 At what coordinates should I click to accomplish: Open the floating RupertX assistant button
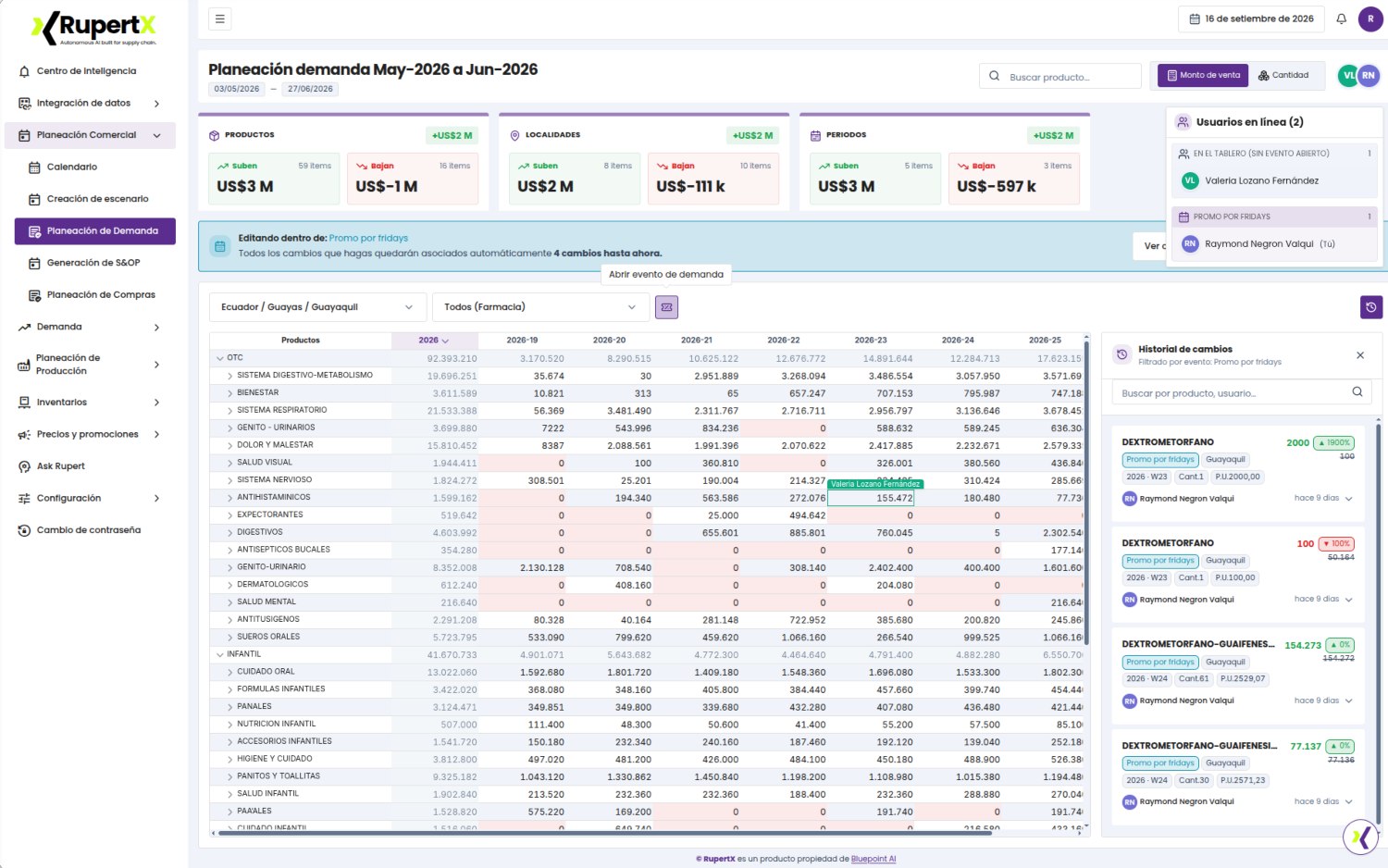click(1361, 837)
